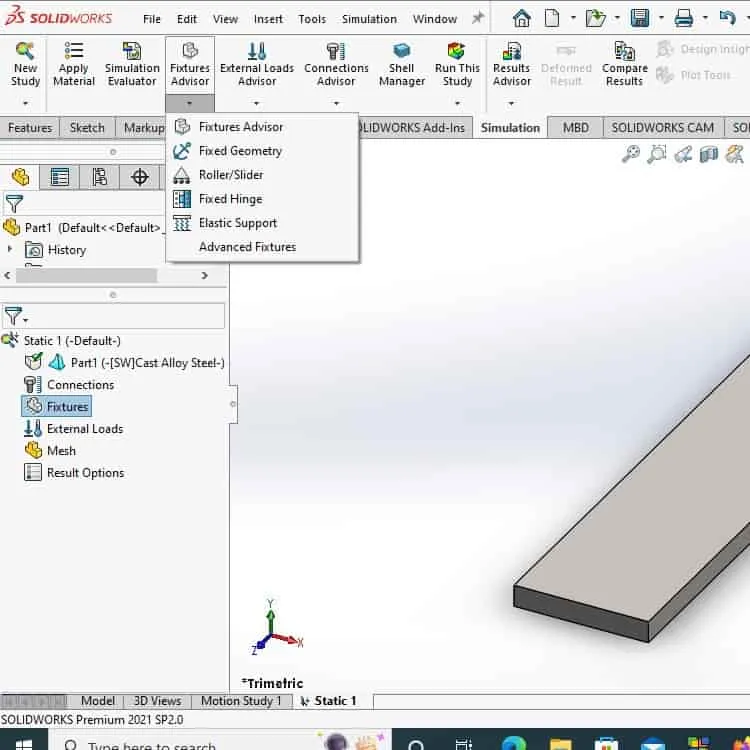Open the Simulation menu

click(x=369, y=19)
